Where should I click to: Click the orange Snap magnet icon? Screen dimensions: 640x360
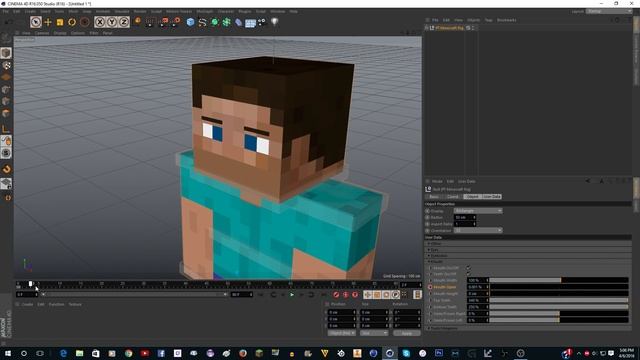point(7,169)
